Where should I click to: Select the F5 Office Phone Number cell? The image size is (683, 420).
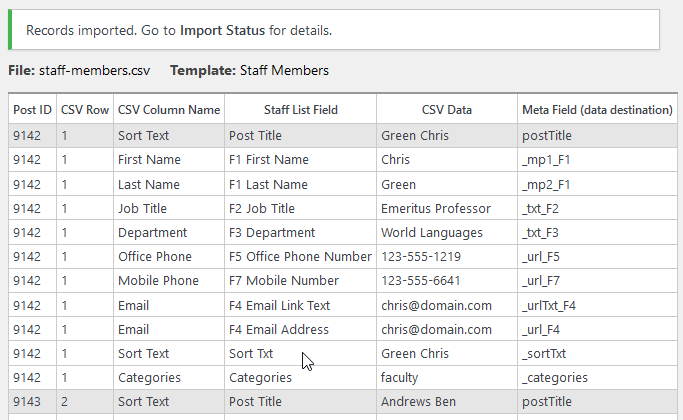pos(300,257)
